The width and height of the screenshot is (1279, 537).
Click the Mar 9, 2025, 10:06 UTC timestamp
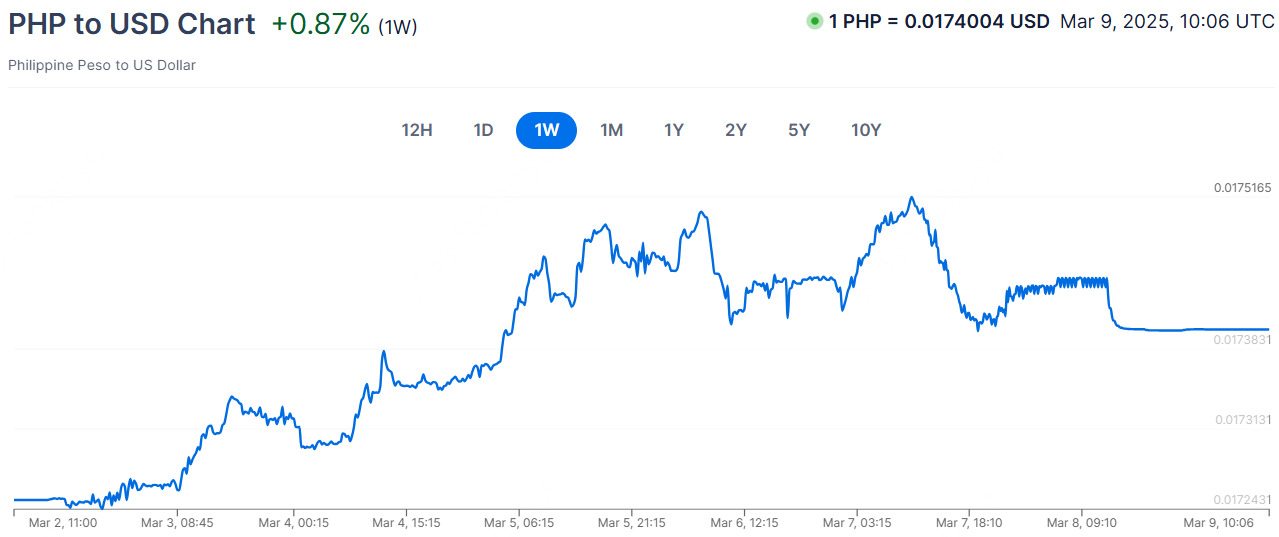pos(1167,21)
